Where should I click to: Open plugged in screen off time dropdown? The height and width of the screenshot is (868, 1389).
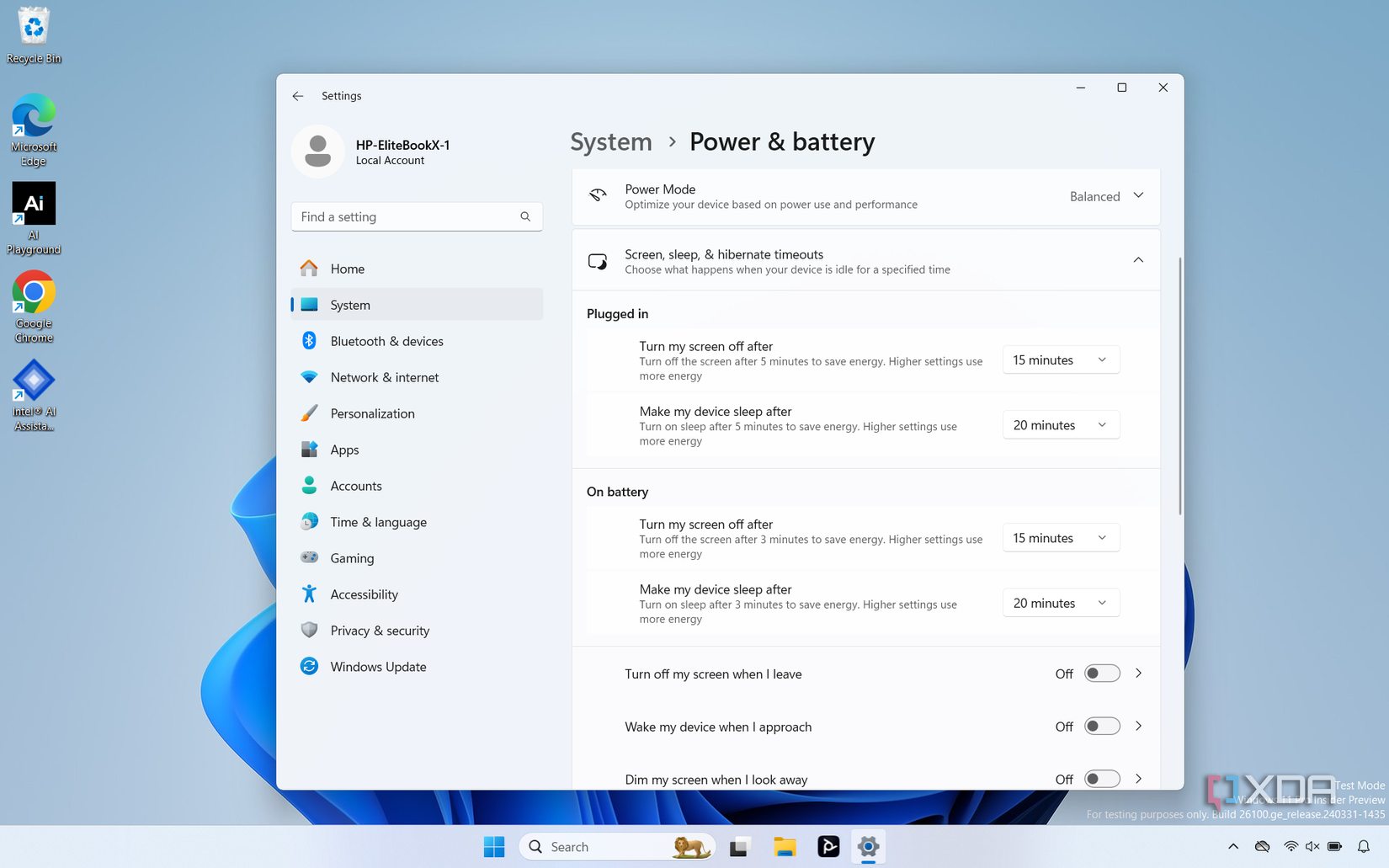point(1060,360)
